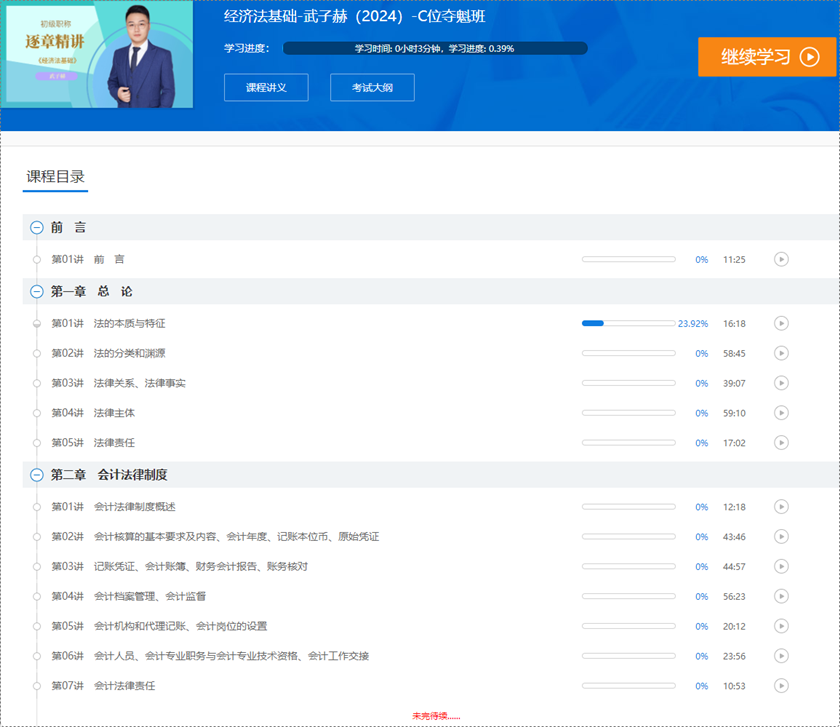Play the 会计法律责任 lecture
Viewport: 840px width, 727px height.
tap(781, 686)
